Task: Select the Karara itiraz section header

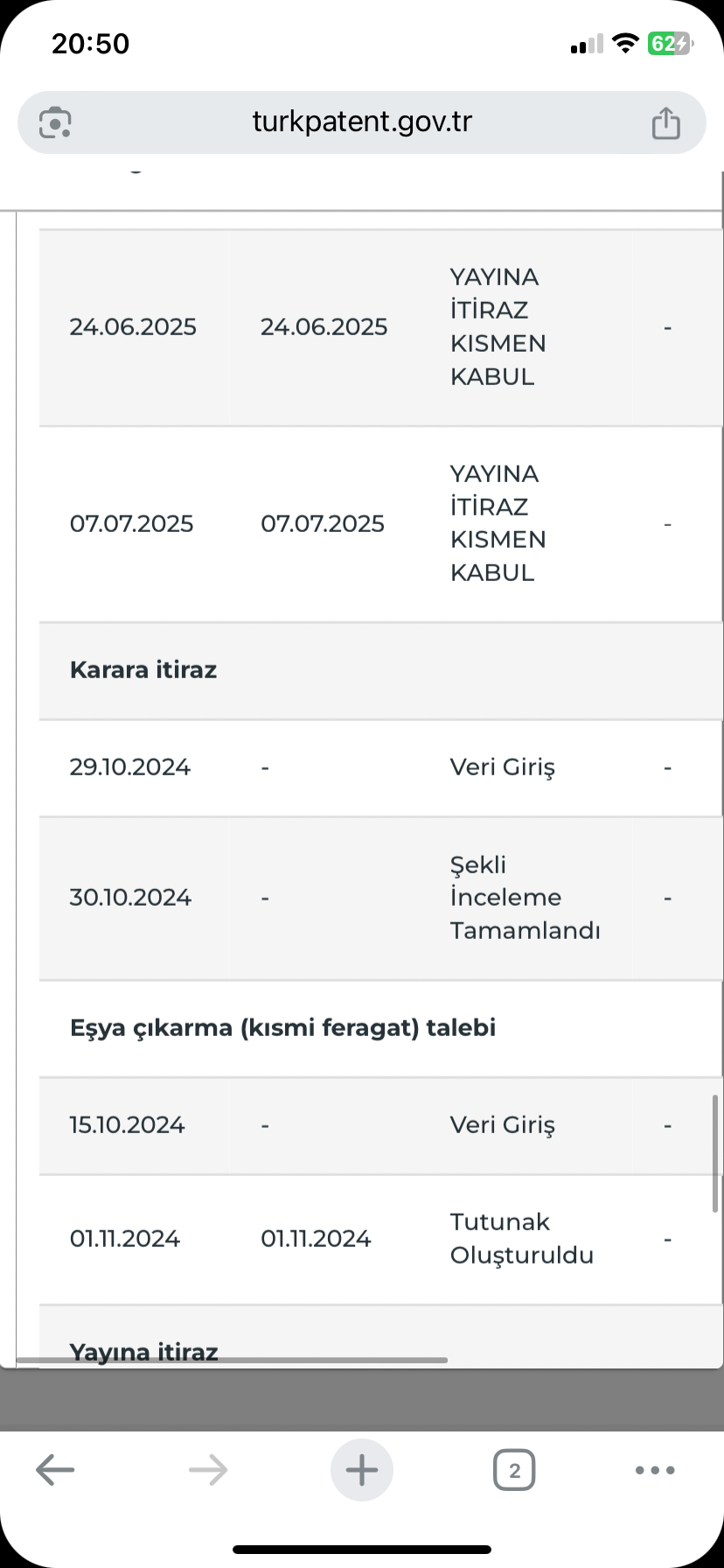Action: click(x=143, y=670)
